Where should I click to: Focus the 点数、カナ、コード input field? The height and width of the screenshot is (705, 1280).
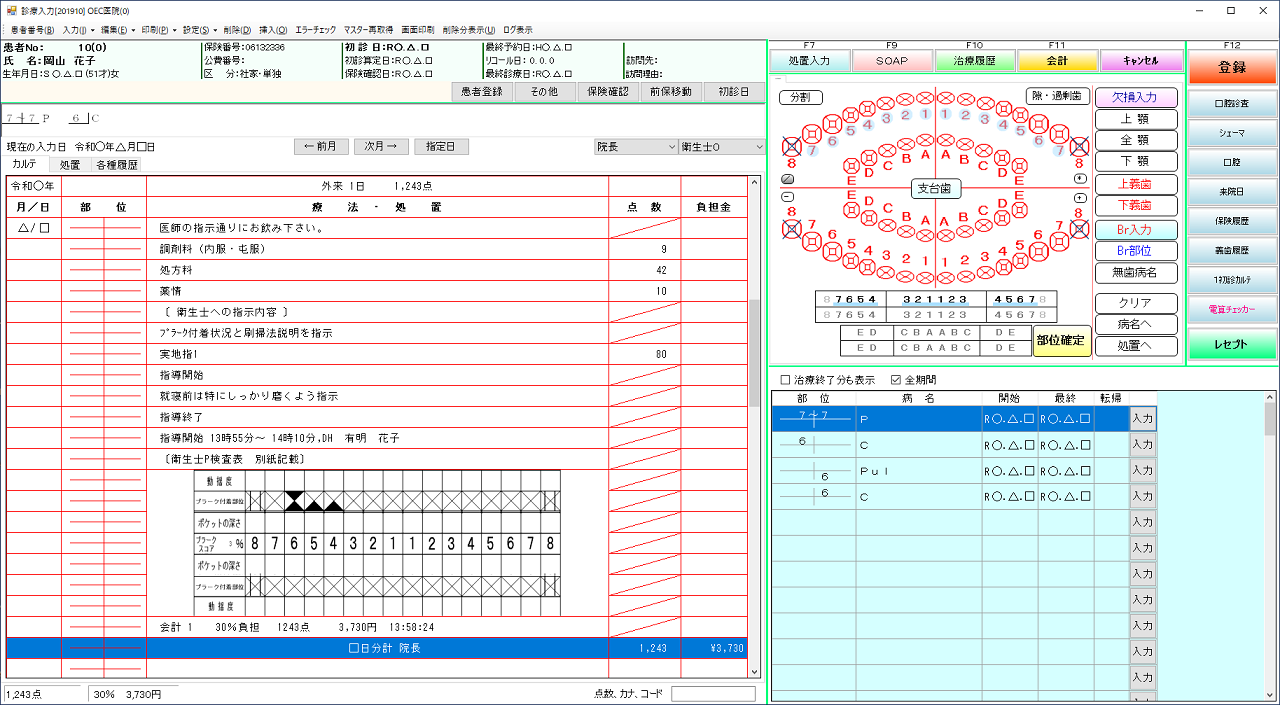click(x=713, y=693)
